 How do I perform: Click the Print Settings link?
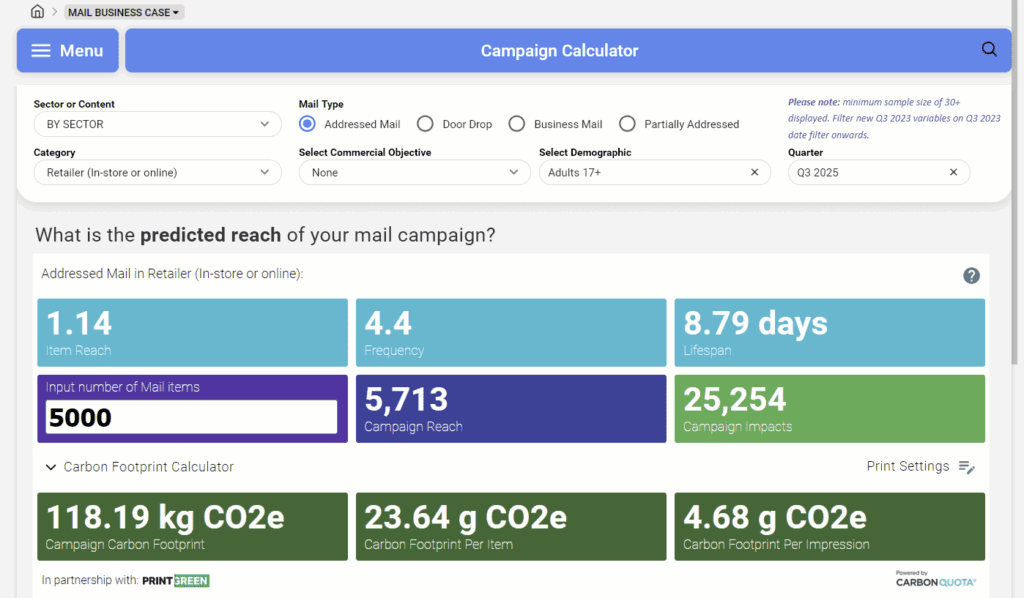tap(907, 466)
